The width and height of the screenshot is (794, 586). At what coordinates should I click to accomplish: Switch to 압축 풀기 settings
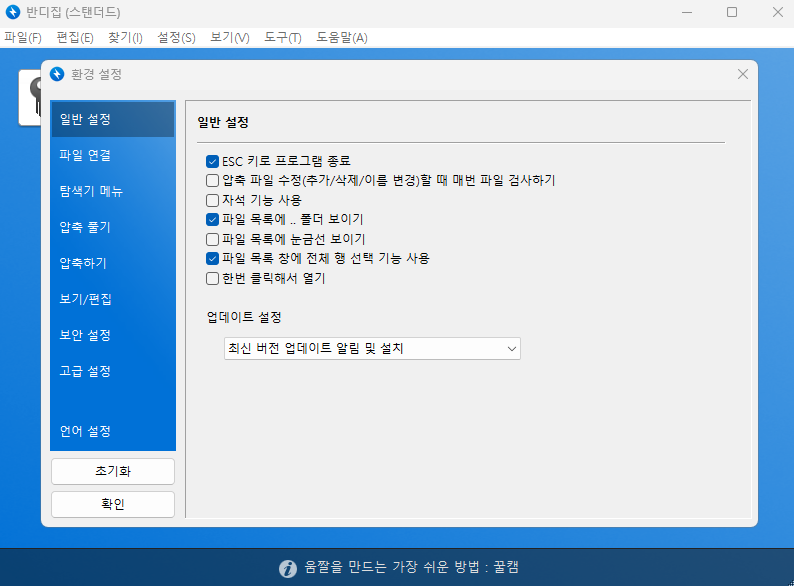[113, 227]
